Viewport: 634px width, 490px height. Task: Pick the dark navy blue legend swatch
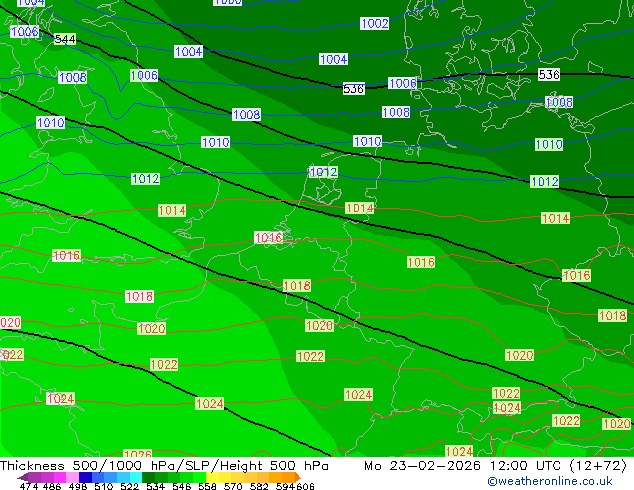point(85,477)
